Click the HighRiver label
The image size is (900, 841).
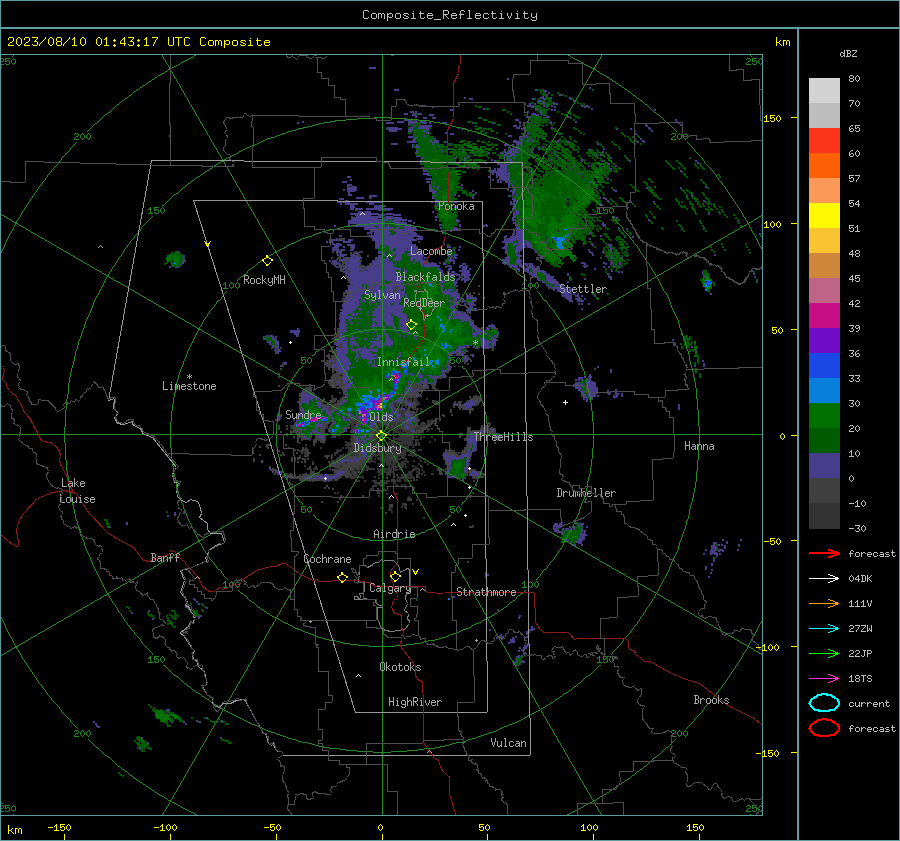pos(415,702)
